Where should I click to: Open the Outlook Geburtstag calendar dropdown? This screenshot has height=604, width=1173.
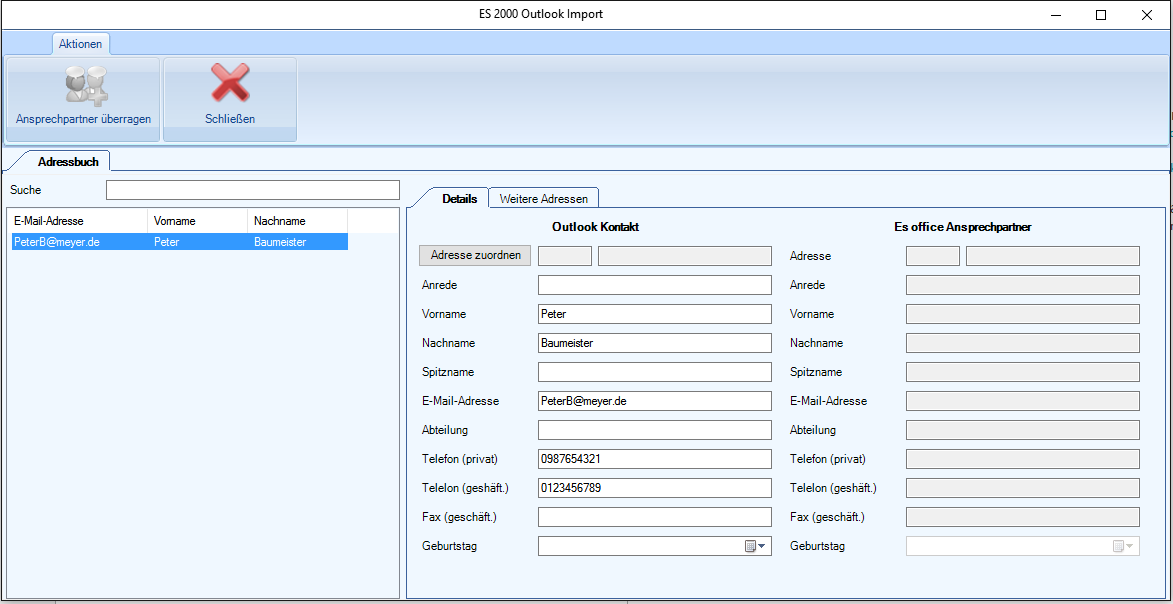click(x=761, y=546)
